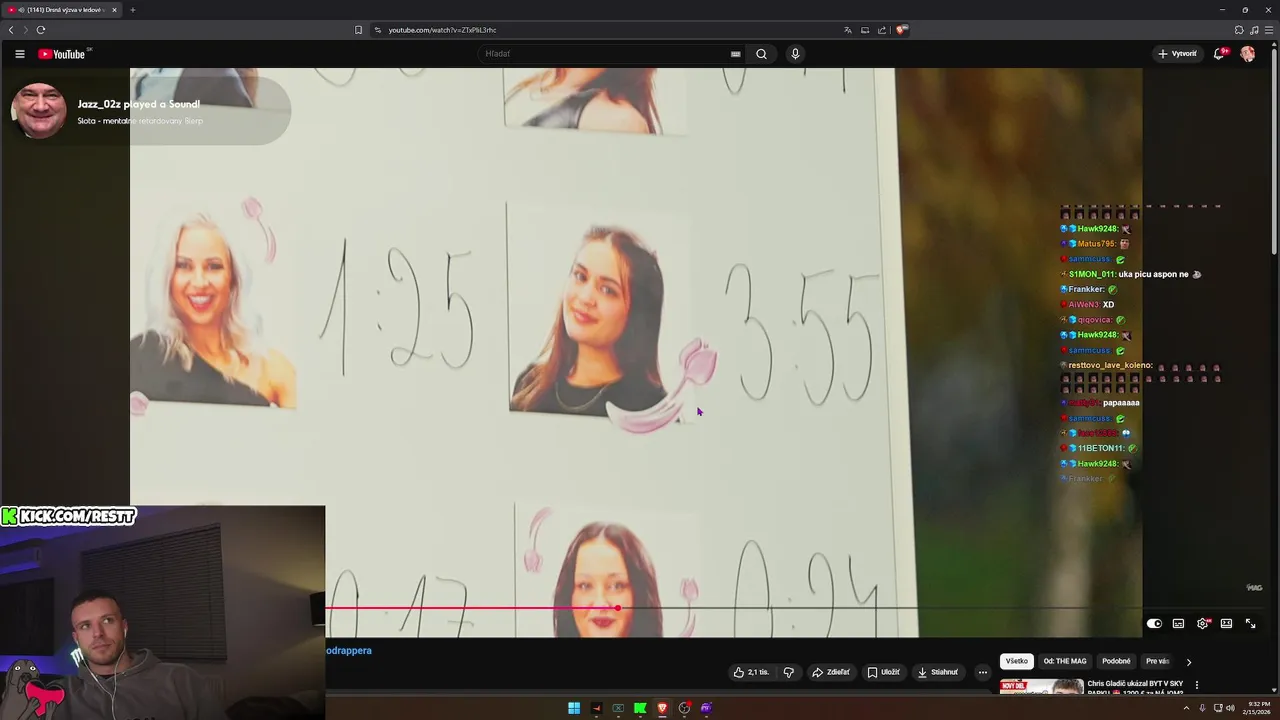This screenshot has width=1280, height=720.
Task: Open Brave browser from the taskbar
Action: [x=662, y=708]
